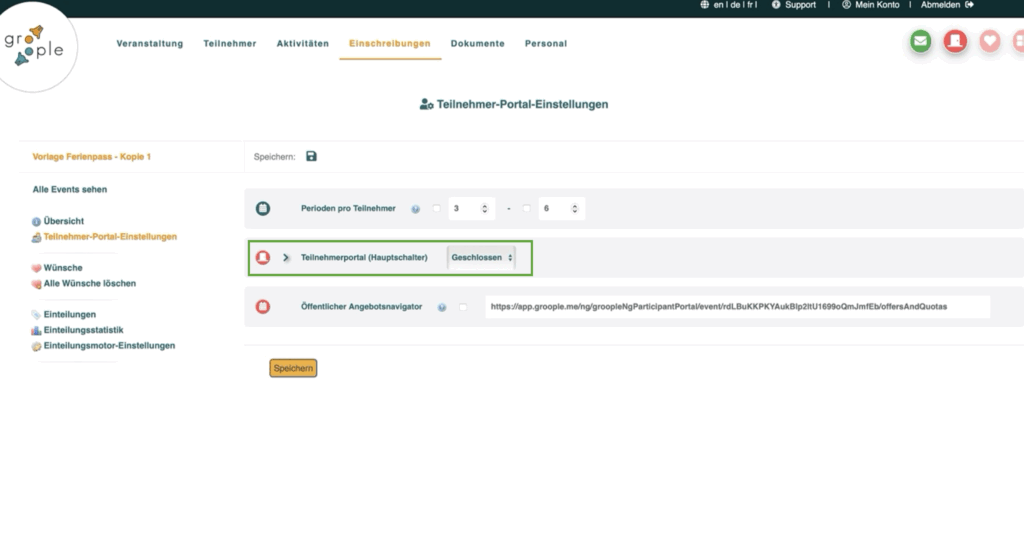This screenshot has height=547, width=1024.
Task: Expand the Teilnehmerportal (Hauptschalter) row chevron
Action: [x=286, y=257]
